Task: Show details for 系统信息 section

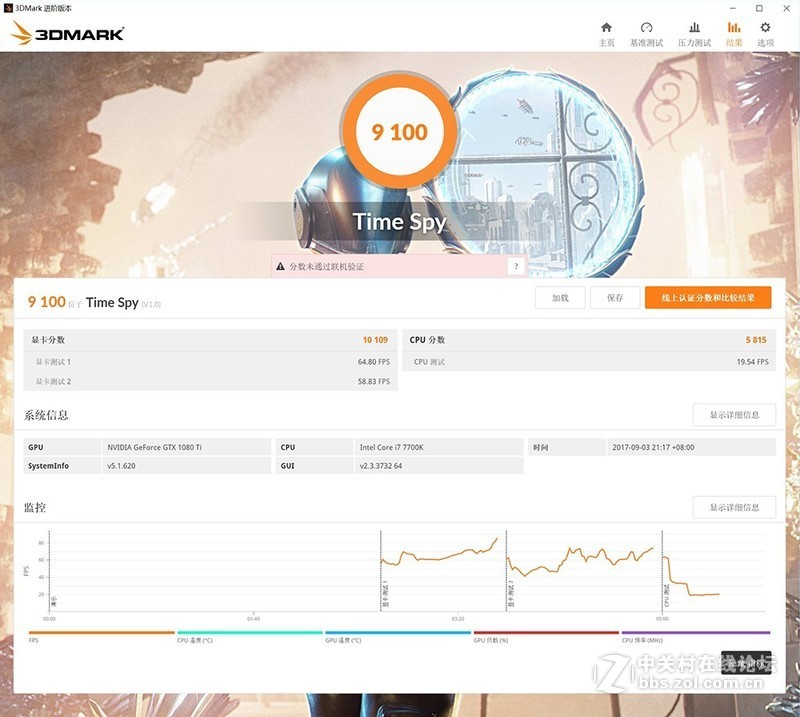Action: (x=734, y=415)
